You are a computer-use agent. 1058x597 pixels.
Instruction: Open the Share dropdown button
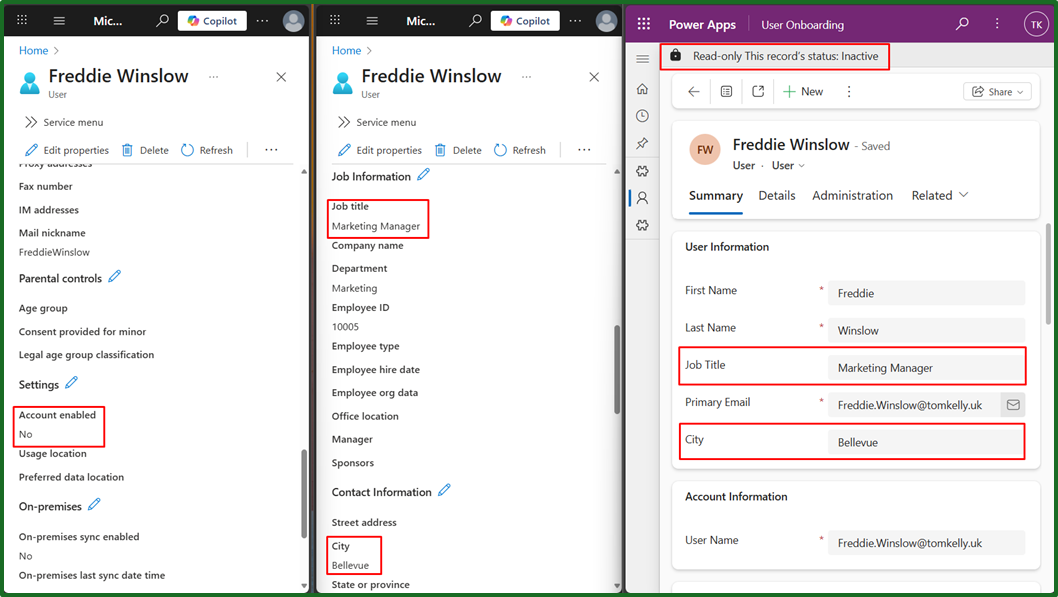click(x=997, y=92)
